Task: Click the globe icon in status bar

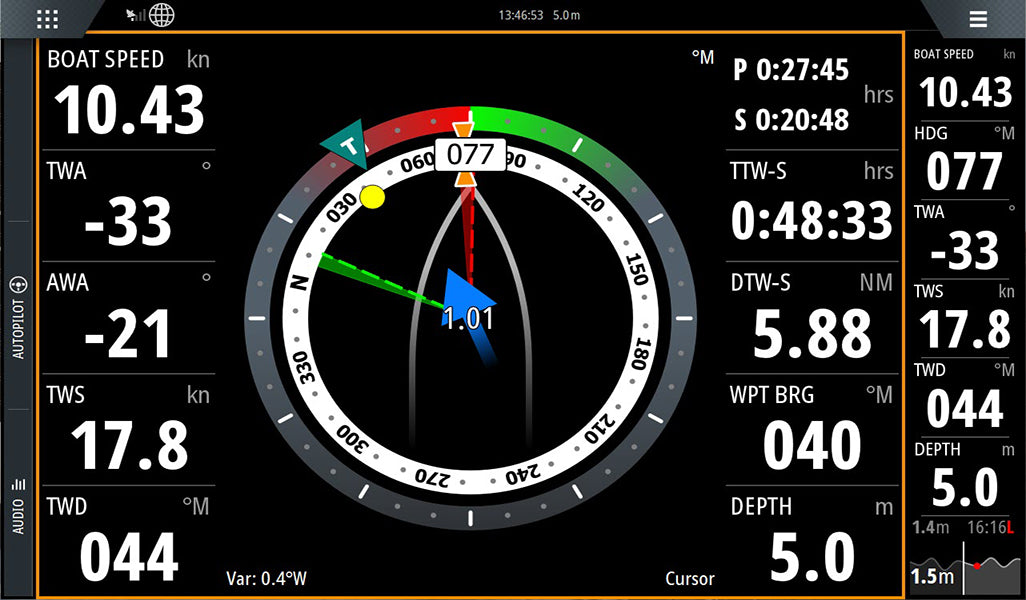Action: click(x=161, y=15)
